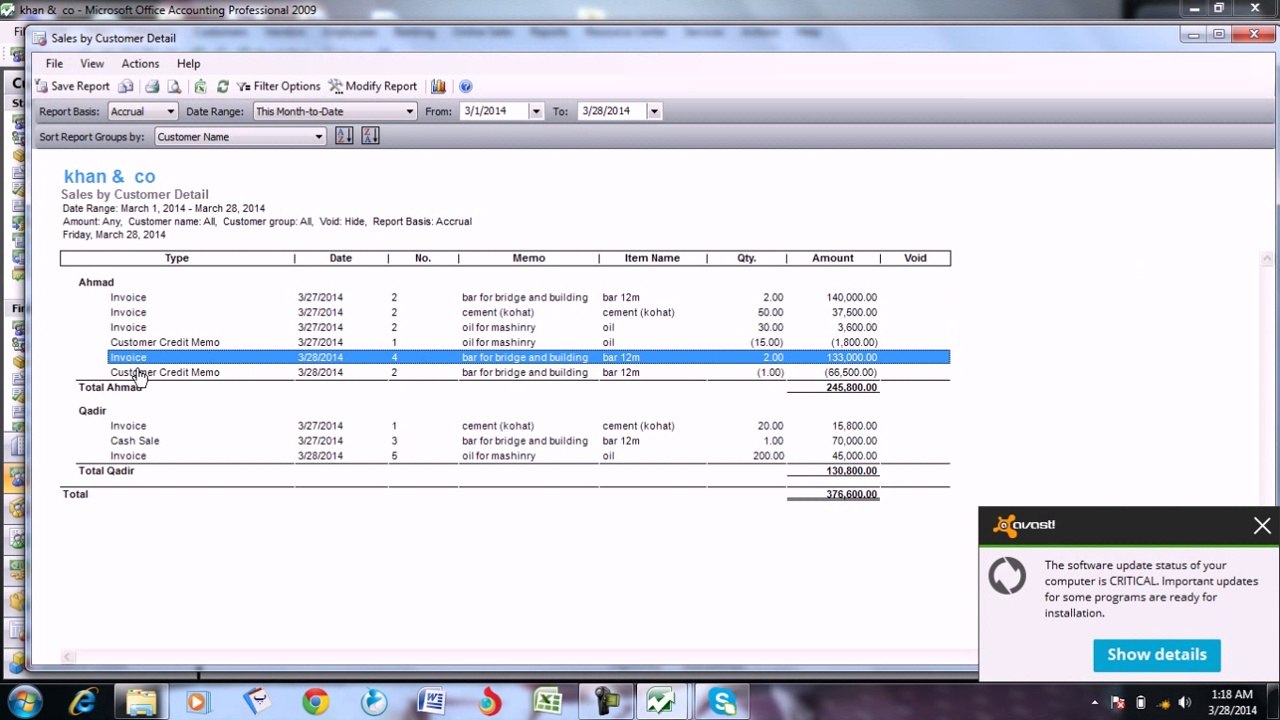Open Filter Options for the report
The height and width of the screenshot is (720, 1280).
click(x=278, y=87)
